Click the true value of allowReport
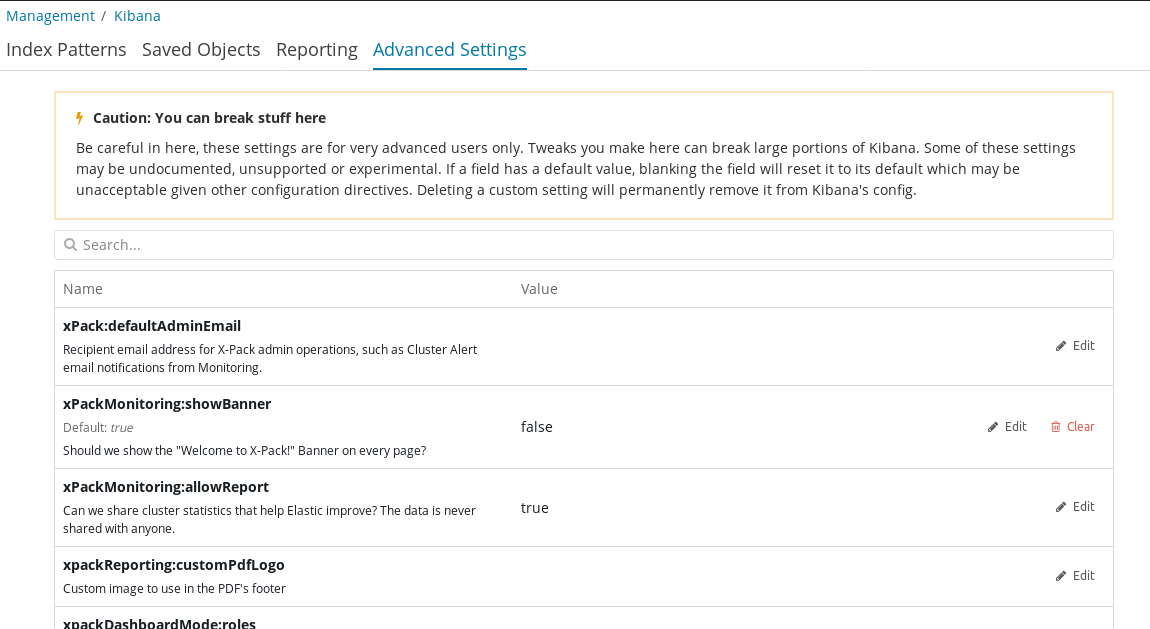The width and height of the screenshot is (1150, 629). pos(535,508)
